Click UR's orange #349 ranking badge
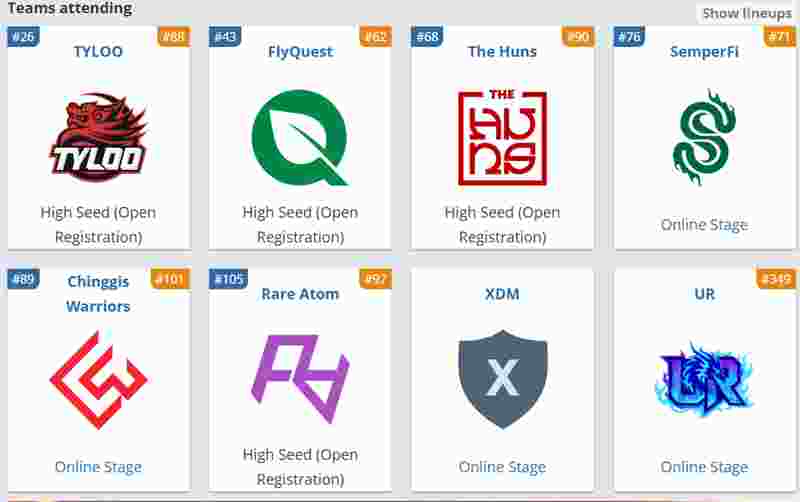This screenshot has width=800, height=502. [x=776, y=279]
